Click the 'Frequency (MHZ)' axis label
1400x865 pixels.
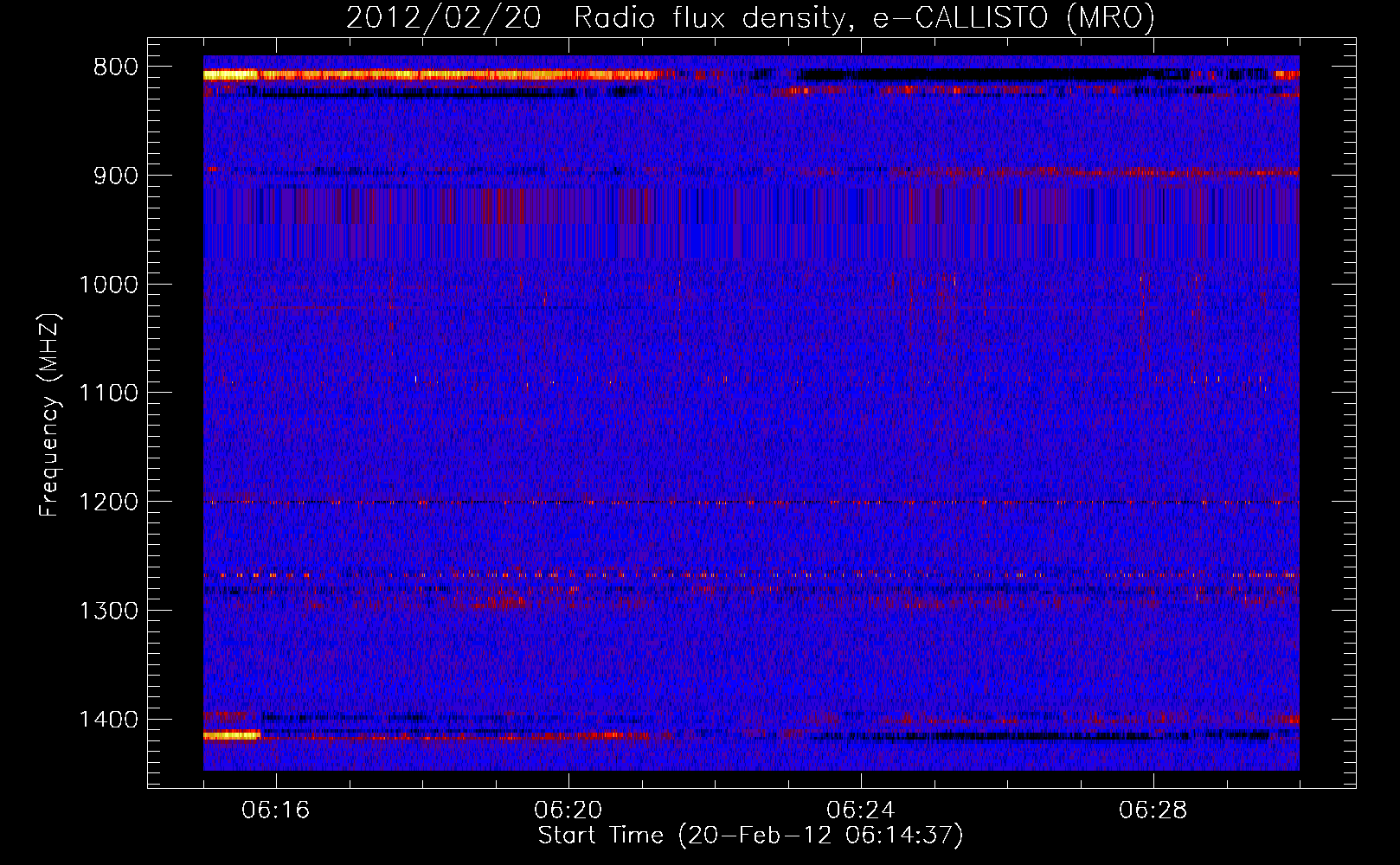[x=49, y=415]
